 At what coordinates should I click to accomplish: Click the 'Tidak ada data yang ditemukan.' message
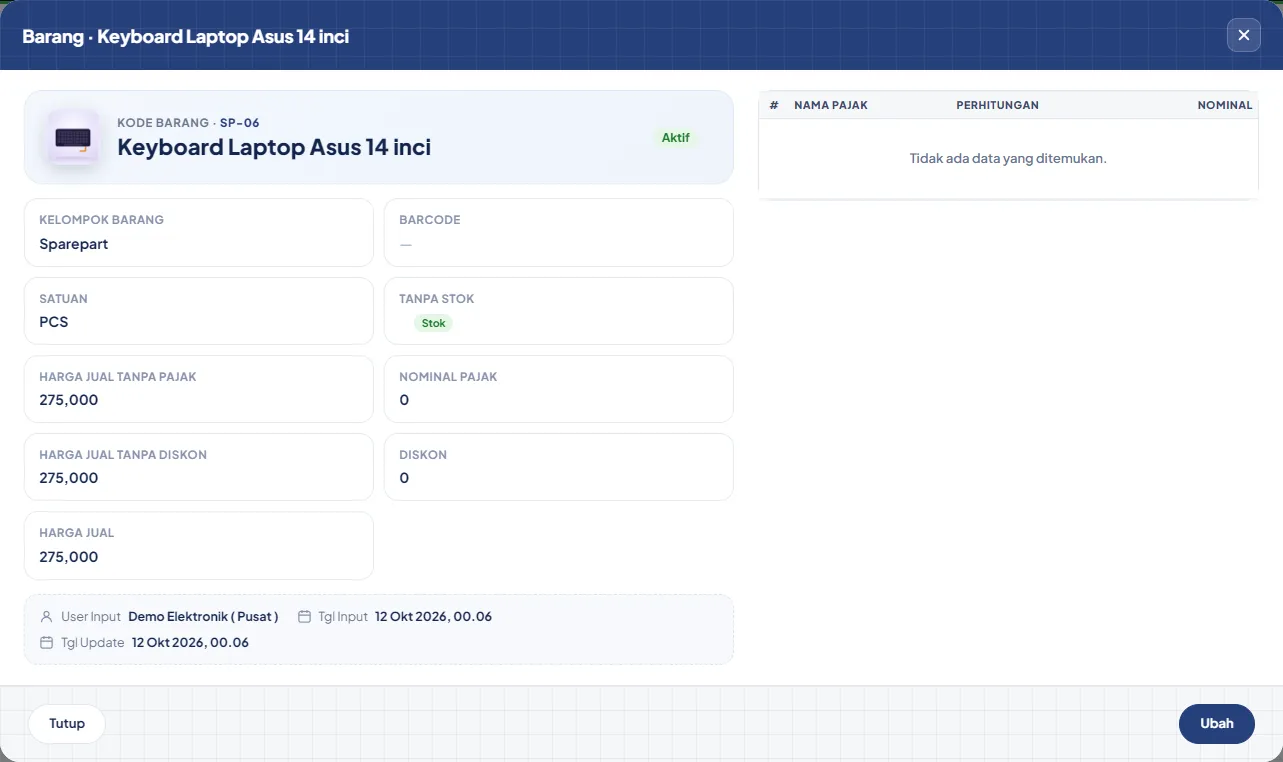coord(1008,158)
